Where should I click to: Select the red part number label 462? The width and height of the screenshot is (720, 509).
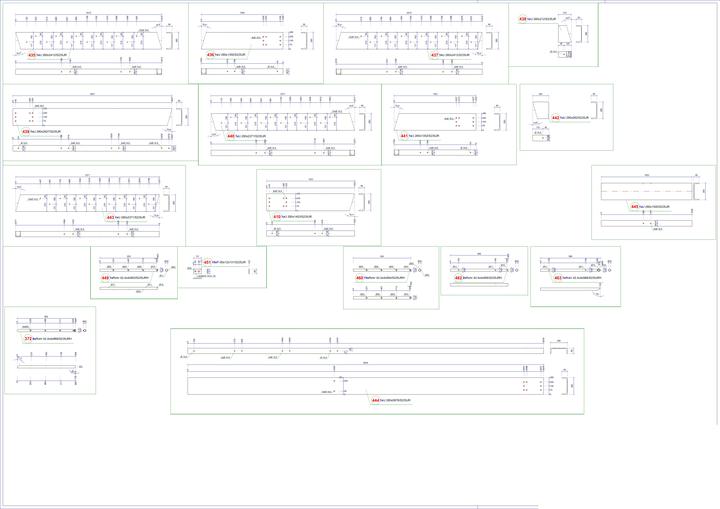tap(458, 278)
